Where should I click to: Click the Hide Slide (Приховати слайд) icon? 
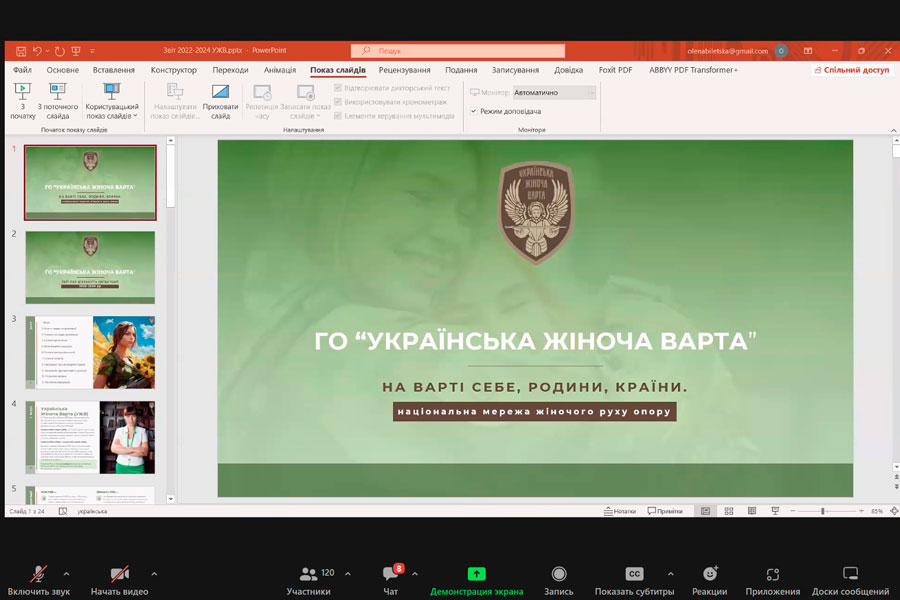click(x=220, y=98)
